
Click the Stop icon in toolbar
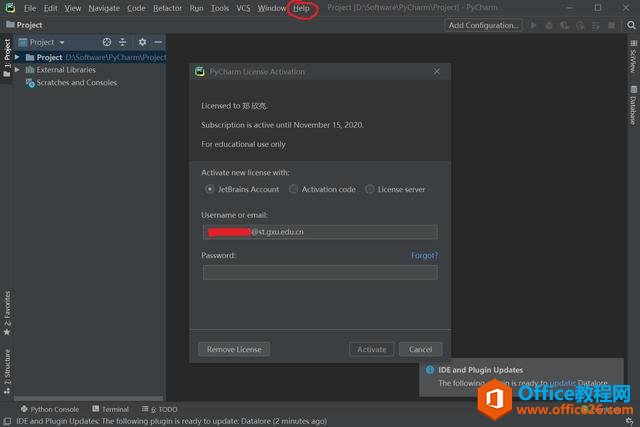pos(611,25)
